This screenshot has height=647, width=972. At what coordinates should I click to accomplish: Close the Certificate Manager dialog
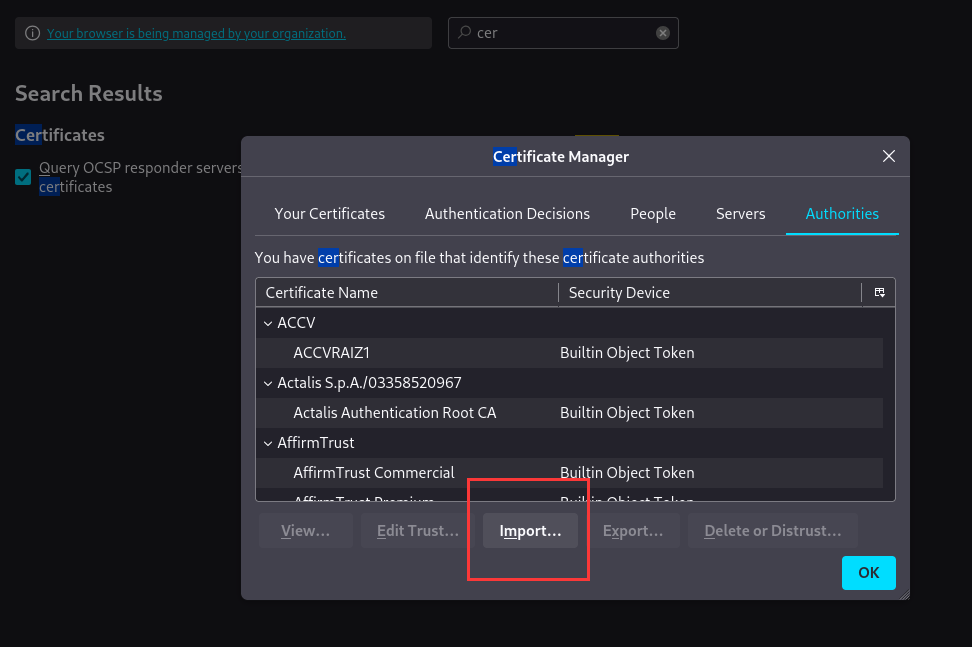click(x=889, y=156)
